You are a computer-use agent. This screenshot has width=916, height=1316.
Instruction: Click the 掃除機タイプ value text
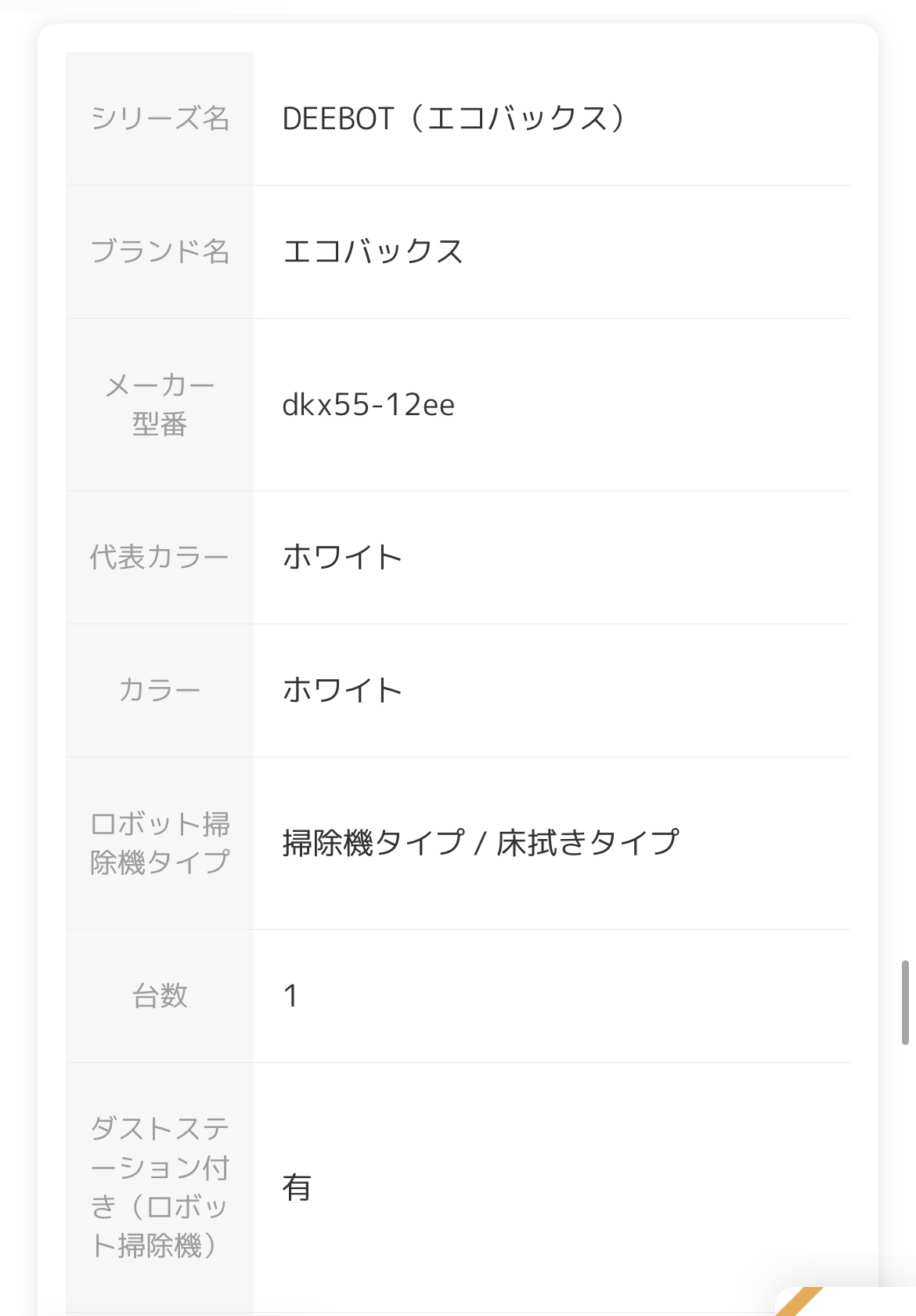[x=373, y=843]
